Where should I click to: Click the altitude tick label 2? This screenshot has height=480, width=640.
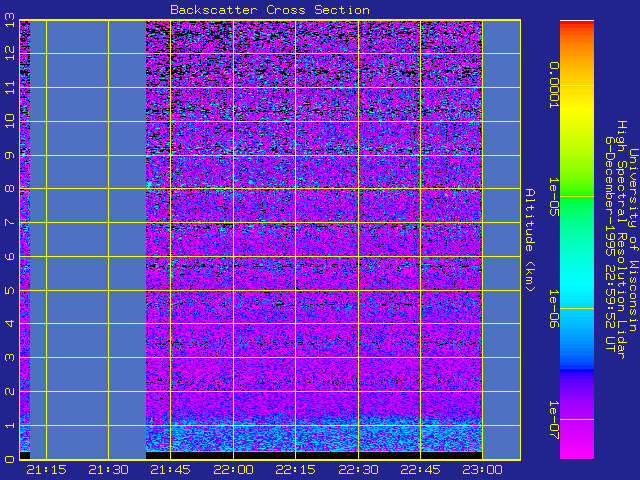point(10,391)
